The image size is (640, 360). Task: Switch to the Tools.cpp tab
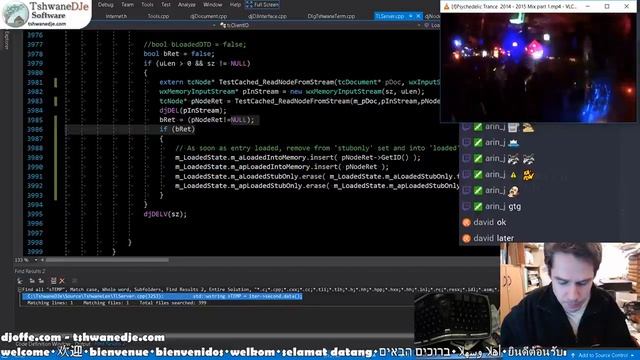158,16
